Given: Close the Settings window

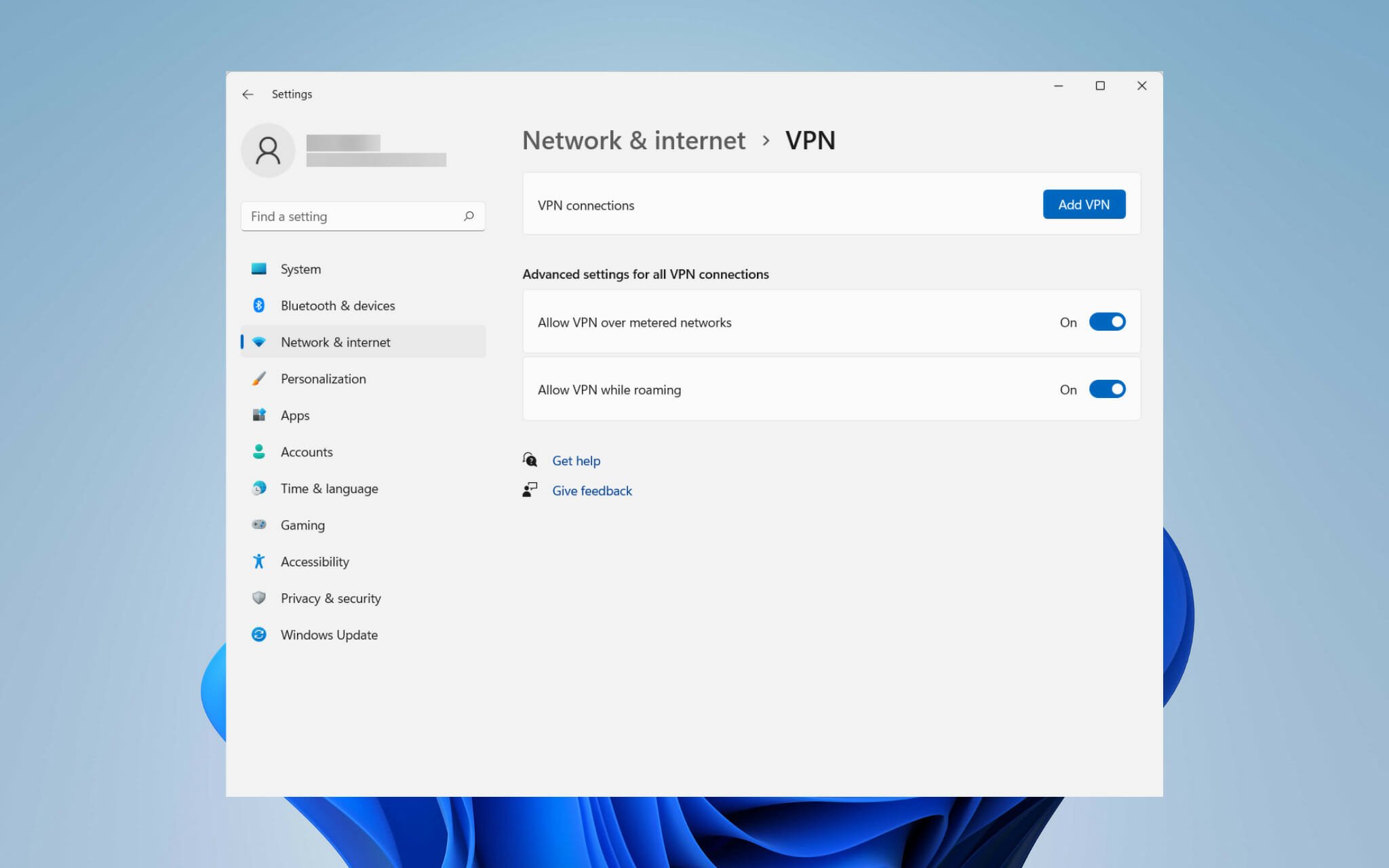Looking at the screenshot, I should coord(1142,85).
